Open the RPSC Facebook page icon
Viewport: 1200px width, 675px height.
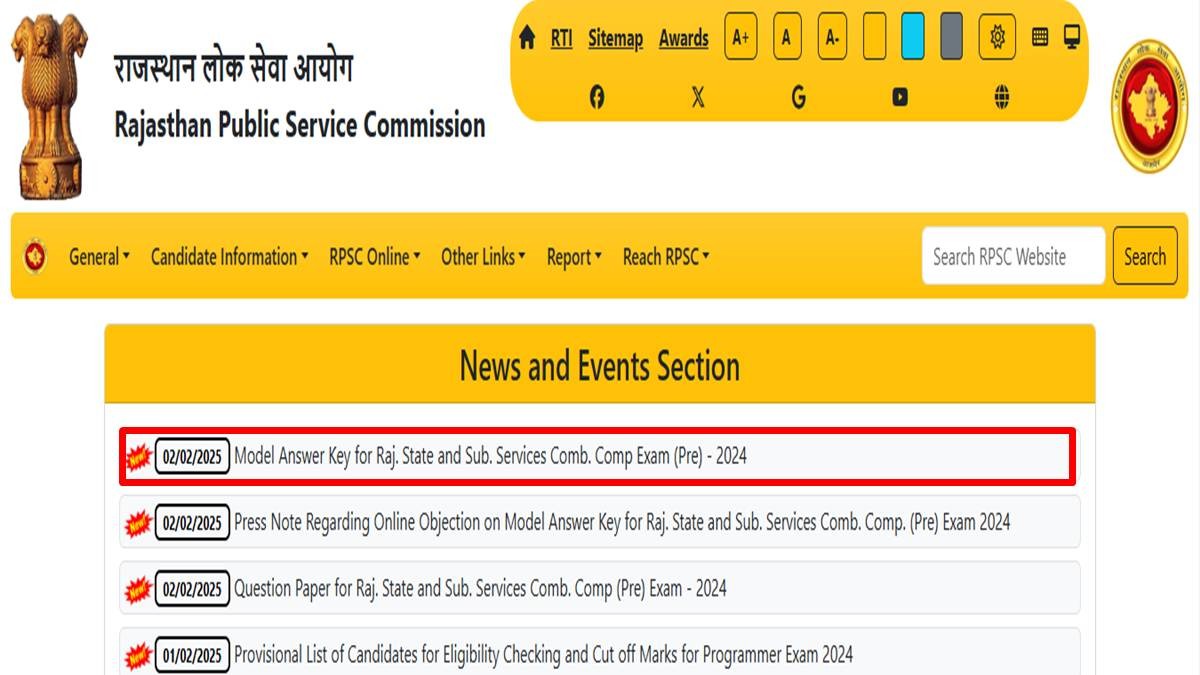[x=597, y=97]
